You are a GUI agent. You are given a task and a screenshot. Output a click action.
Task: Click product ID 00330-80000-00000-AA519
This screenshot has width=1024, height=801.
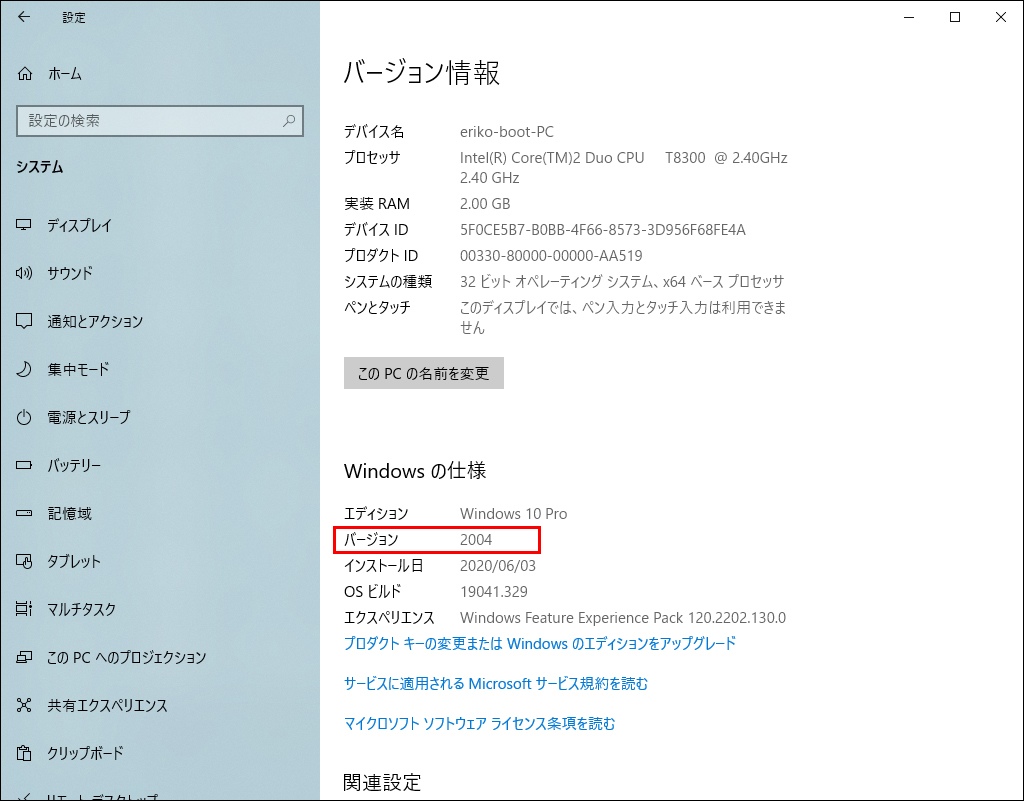[551, 256]
